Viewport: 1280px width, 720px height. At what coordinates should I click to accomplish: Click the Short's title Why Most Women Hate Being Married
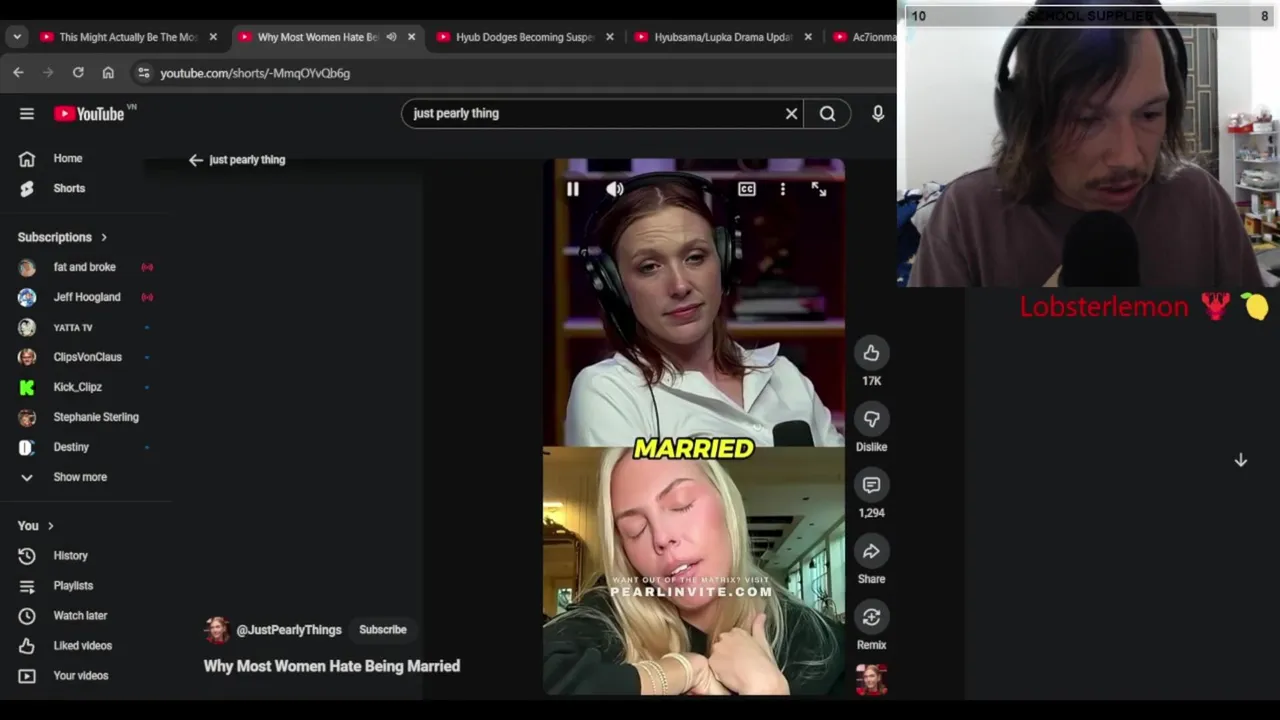pos(332,666)
